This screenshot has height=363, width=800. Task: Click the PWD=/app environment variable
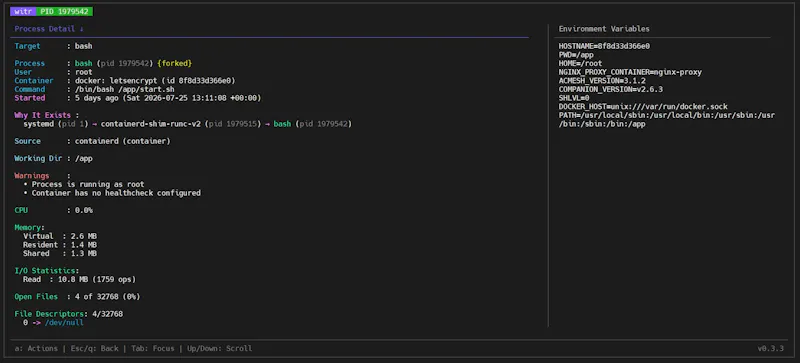[576, 55]
